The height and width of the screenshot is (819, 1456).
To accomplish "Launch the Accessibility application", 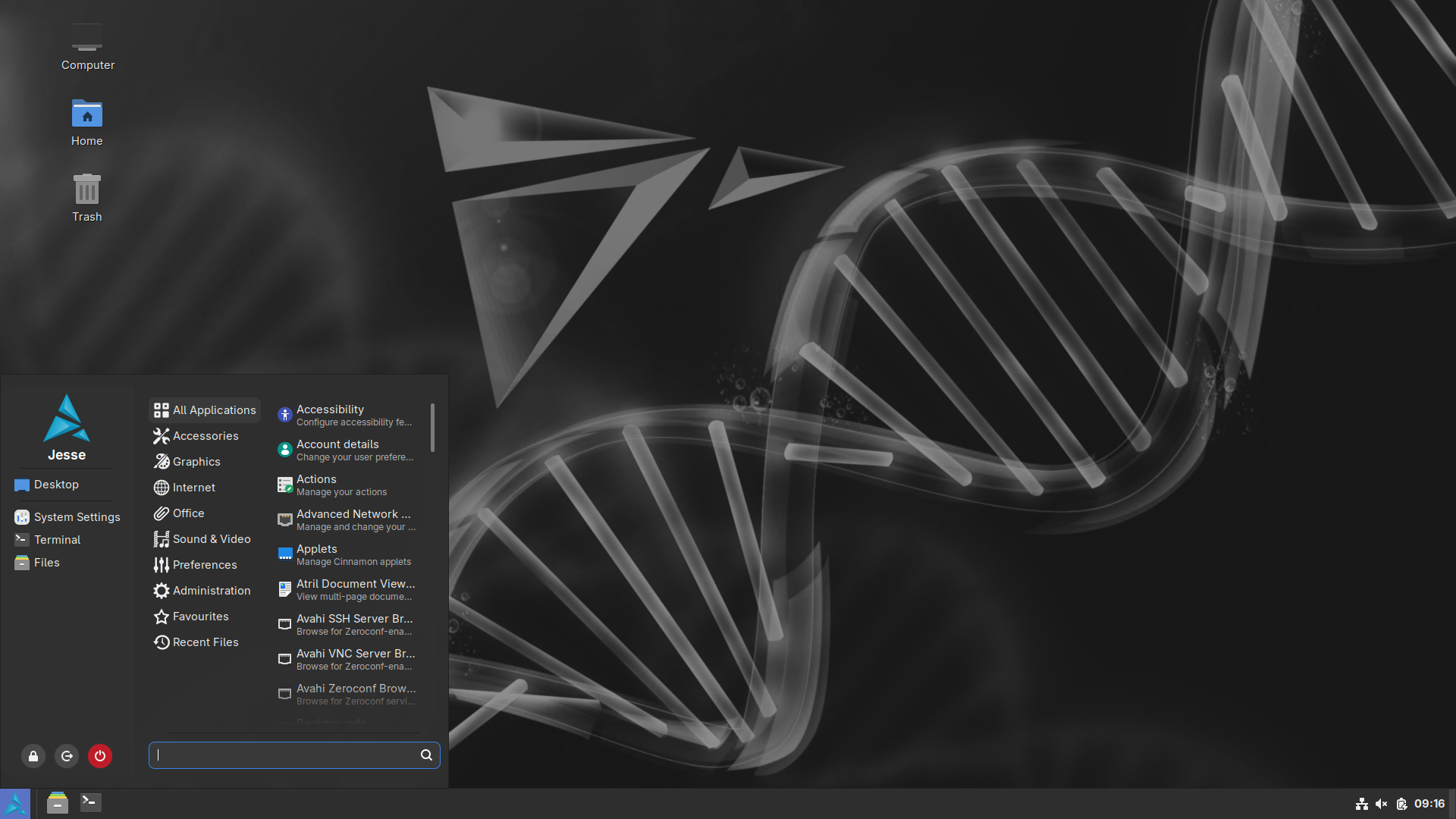I will (x=349, y=415).
